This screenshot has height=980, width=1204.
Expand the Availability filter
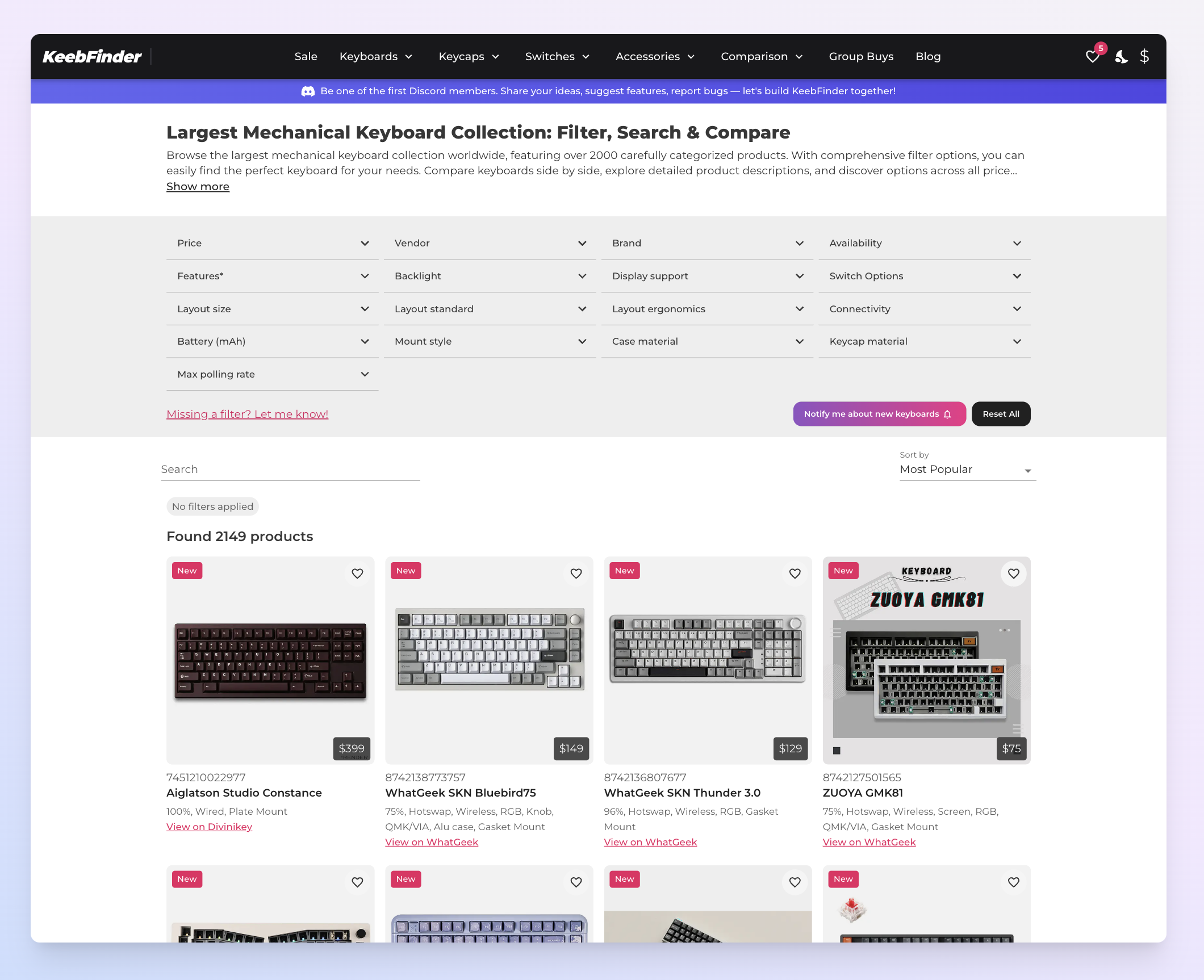925,243
